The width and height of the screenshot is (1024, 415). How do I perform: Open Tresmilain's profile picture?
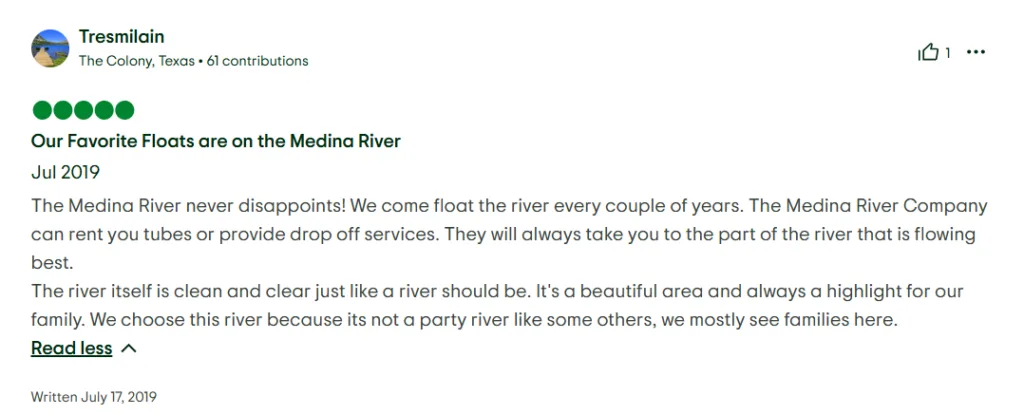click(x=50, y=48)
